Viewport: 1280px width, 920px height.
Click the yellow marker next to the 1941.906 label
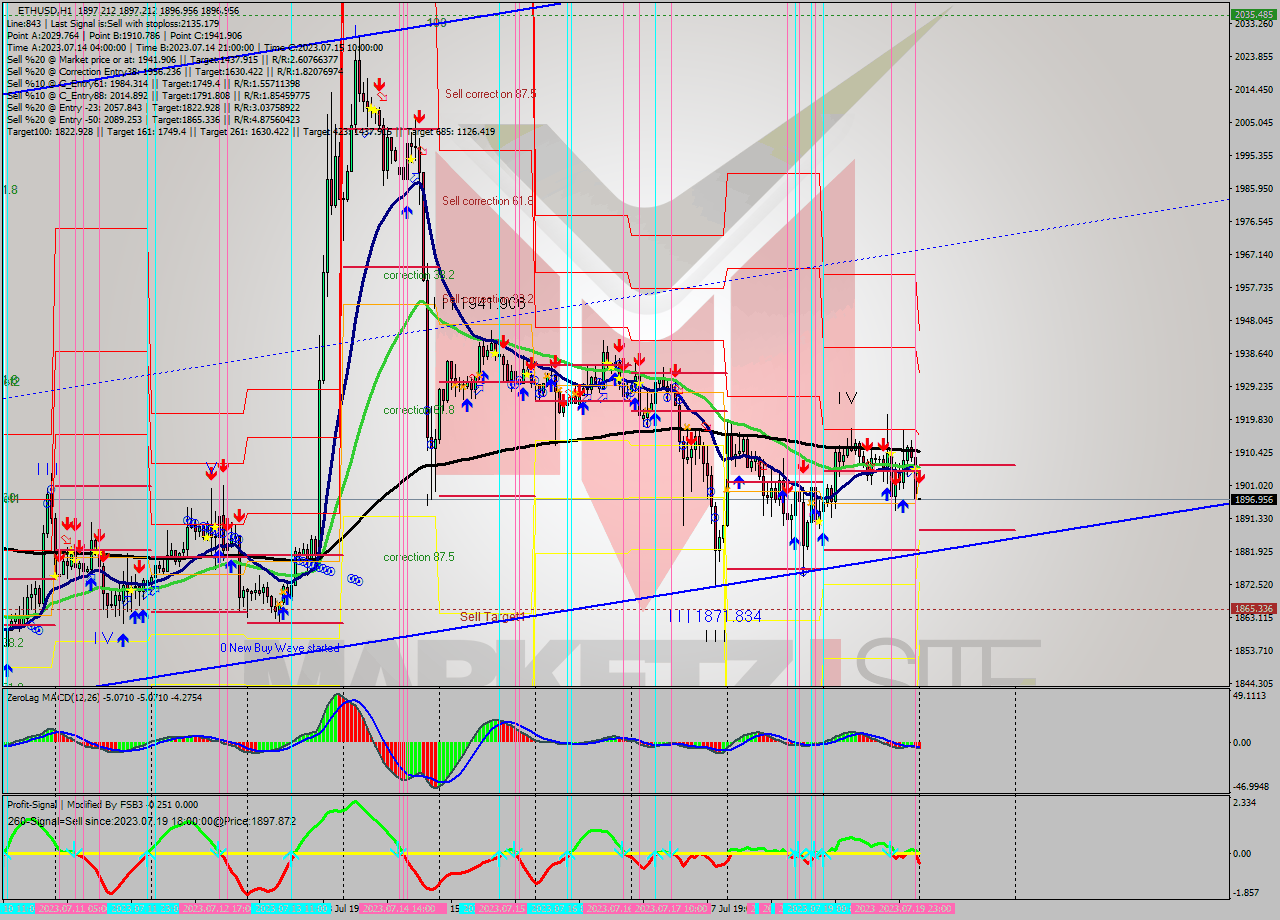click(495, 353)
